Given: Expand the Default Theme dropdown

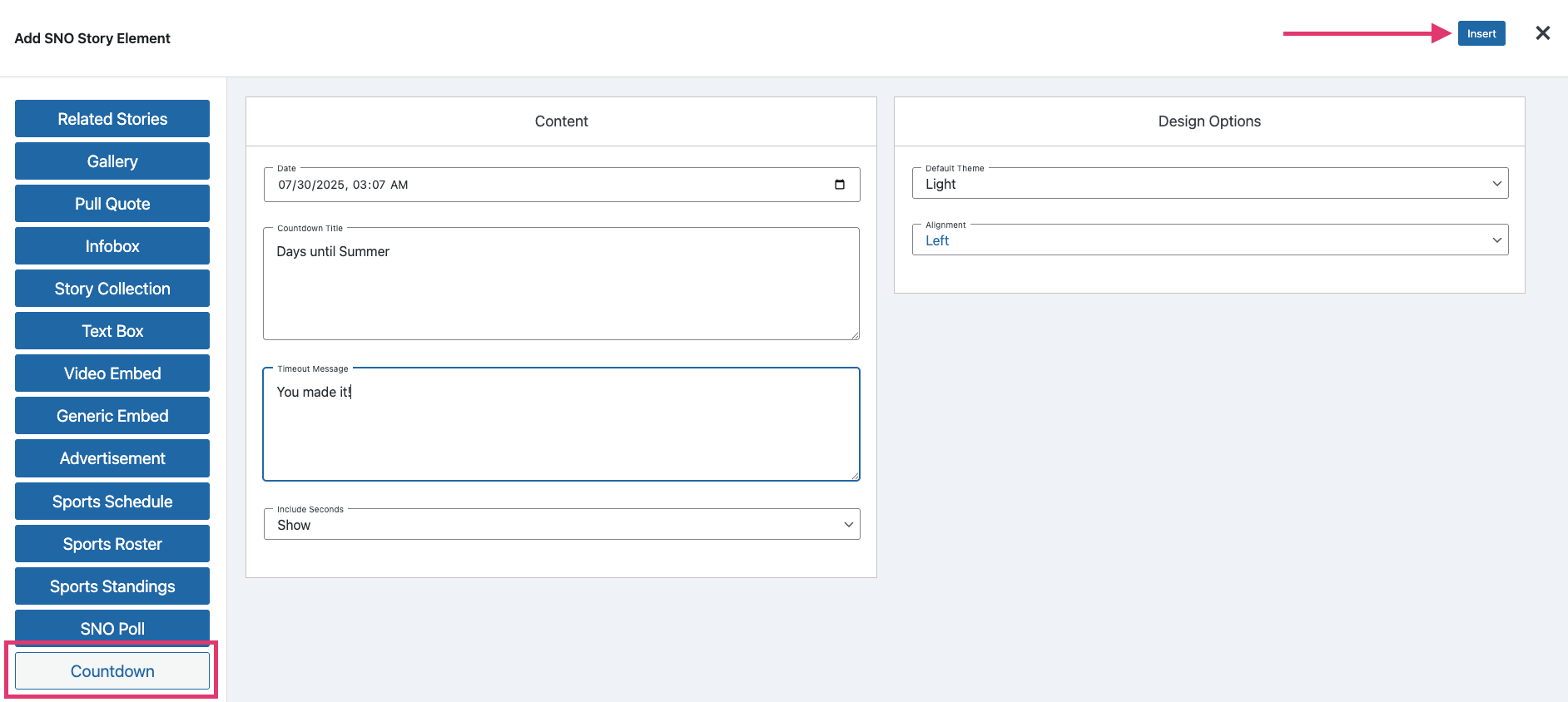Looking at the screenshot, I should pyautogui.click(x=1210, y=184).
